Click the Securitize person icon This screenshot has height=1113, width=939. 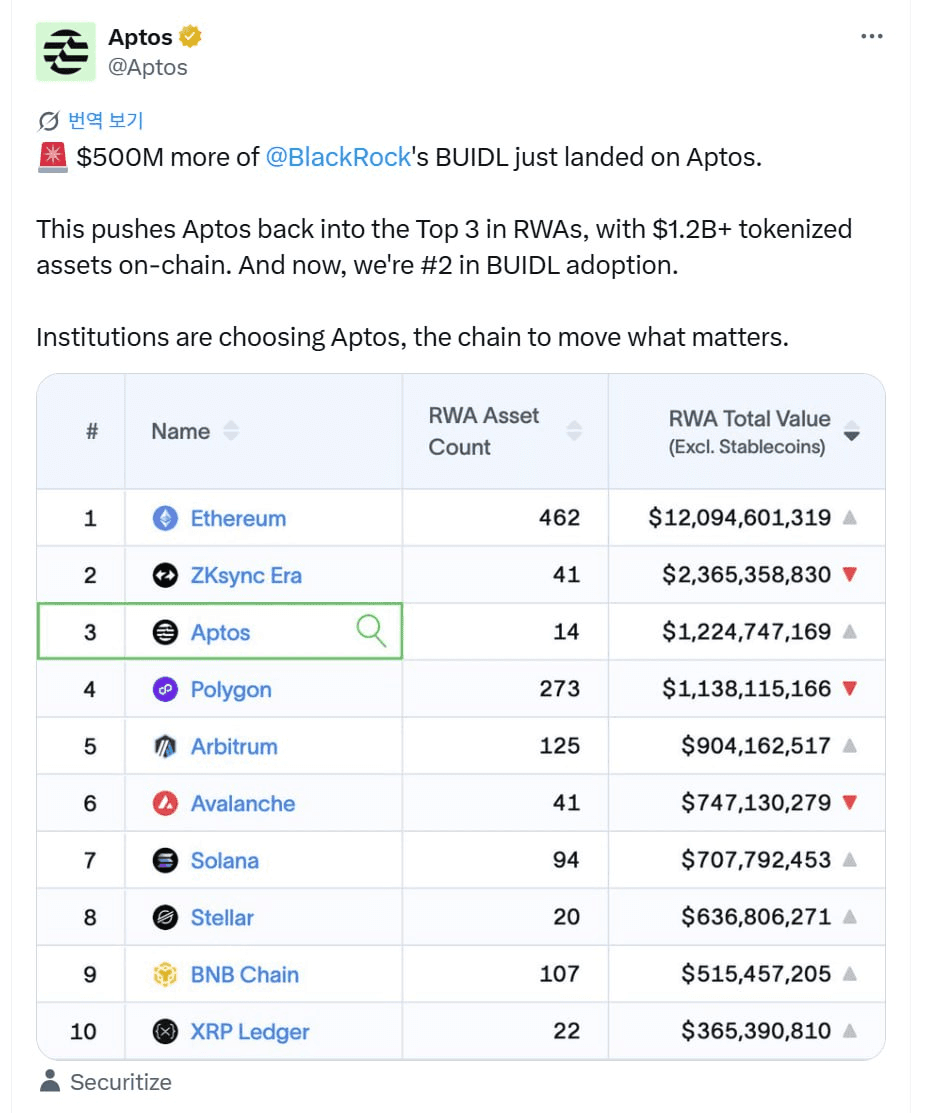point(49,1081)
